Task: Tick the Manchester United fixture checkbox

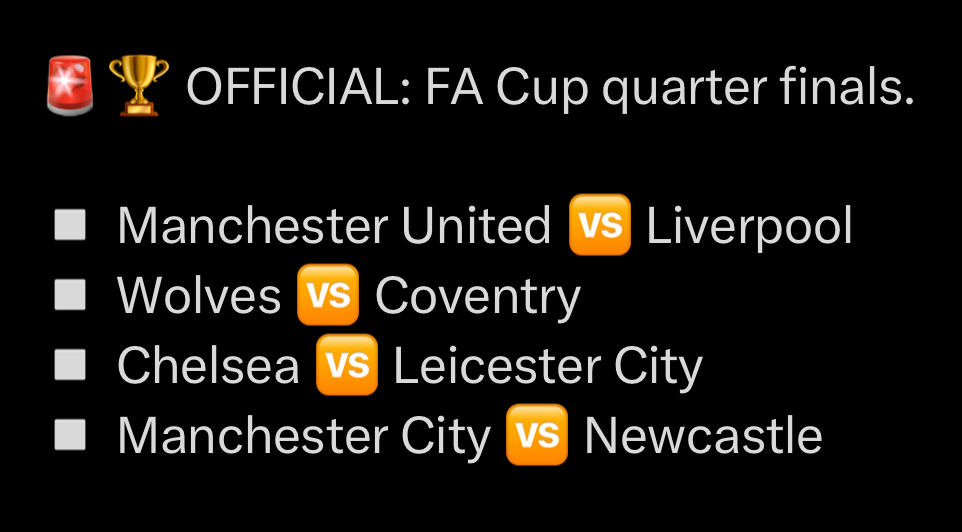Action: click(x=69, y=225)
